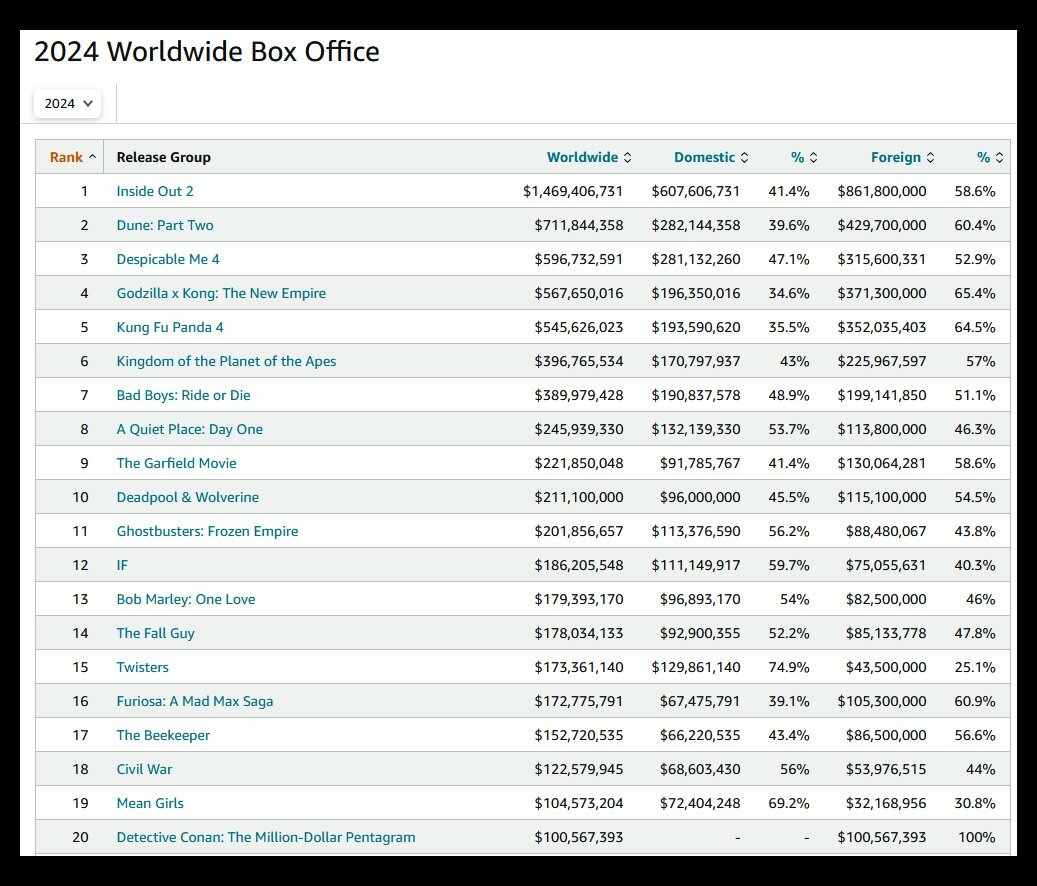1037x886 pixels.
Task: Open the Deadpool & Wolverine link
Action: click(187, 497)
